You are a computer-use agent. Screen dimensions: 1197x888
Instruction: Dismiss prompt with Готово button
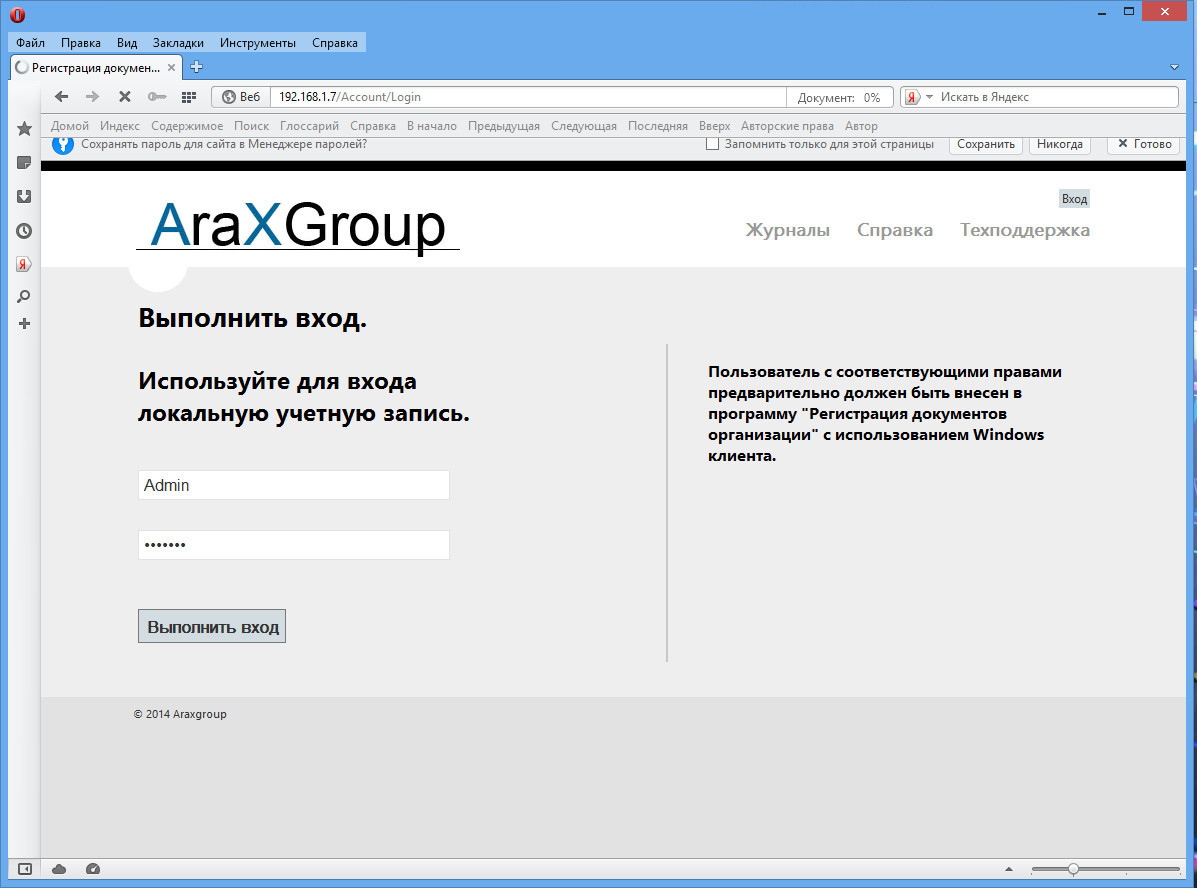click(1144, 144)
